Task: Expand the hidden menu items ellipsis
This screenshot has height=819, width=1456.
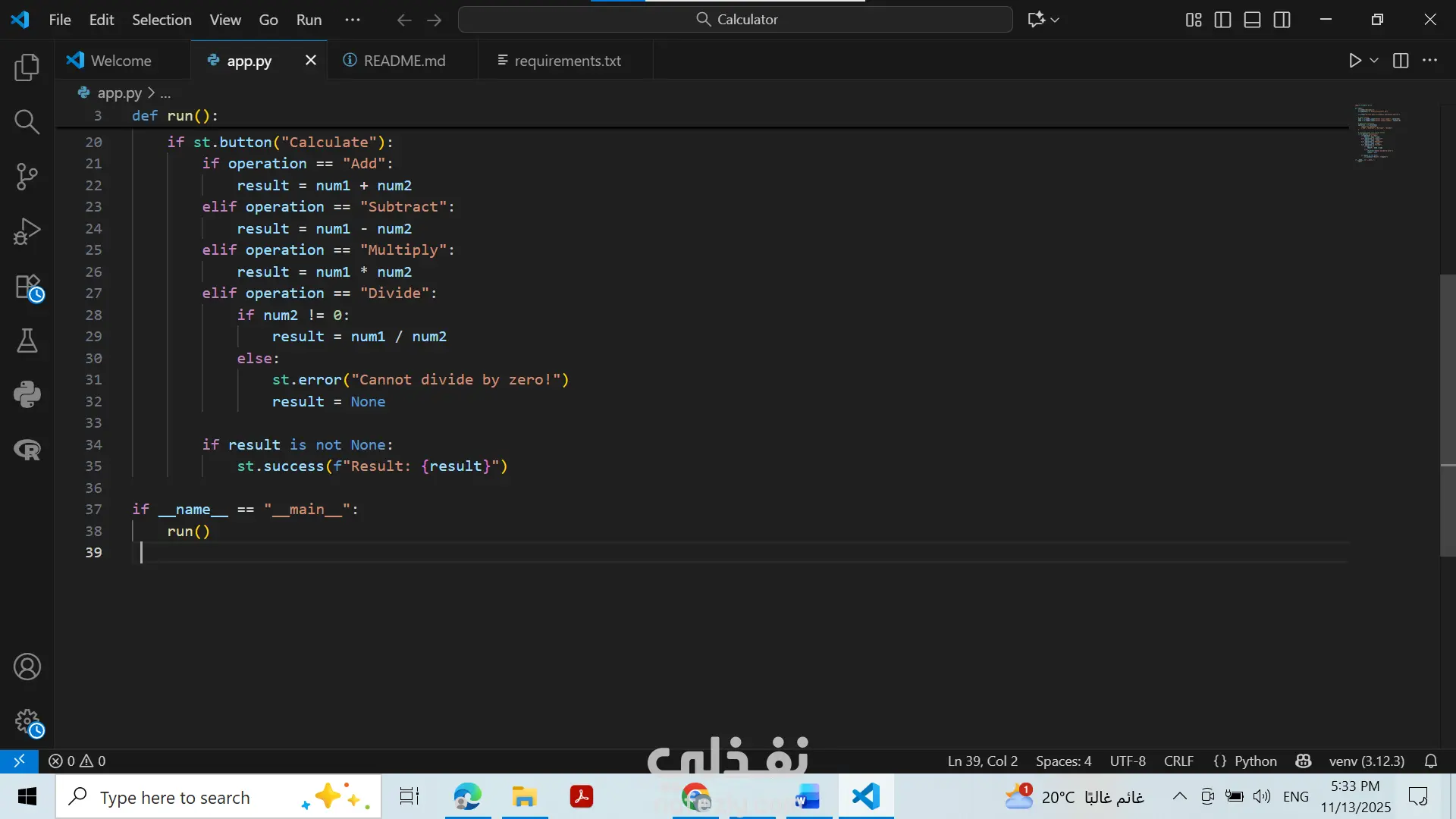Action: 353,20
